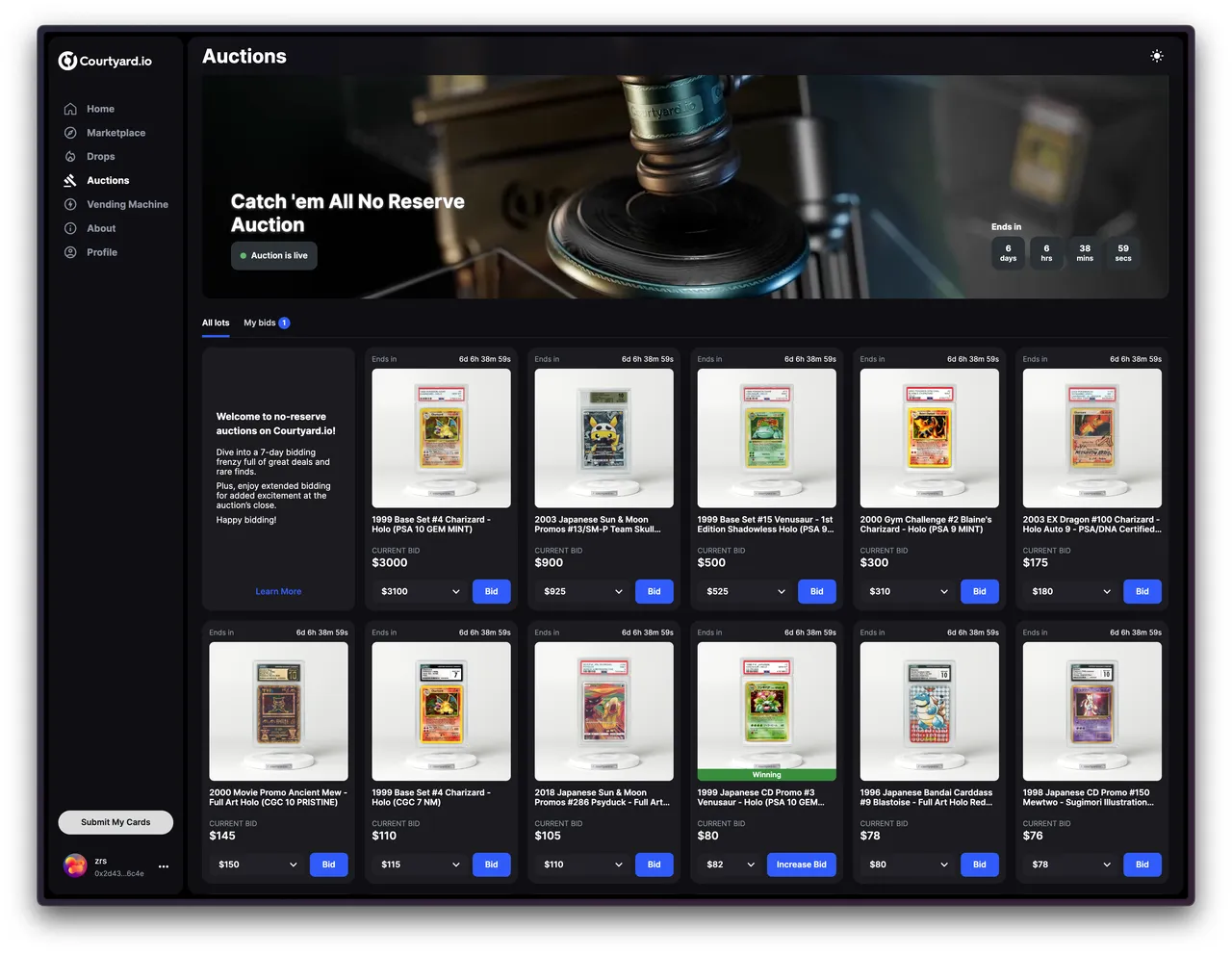This screenshot has height=955, width=1232.
Task: Open EX Dragon Charizard Auto card image
Action: pyautogui.click(x=1092, y=438)
